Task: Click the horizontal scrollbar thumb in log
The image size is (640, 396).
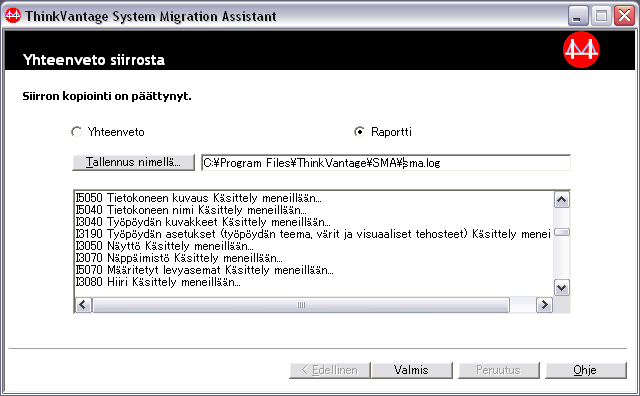Action: [301, 305]
